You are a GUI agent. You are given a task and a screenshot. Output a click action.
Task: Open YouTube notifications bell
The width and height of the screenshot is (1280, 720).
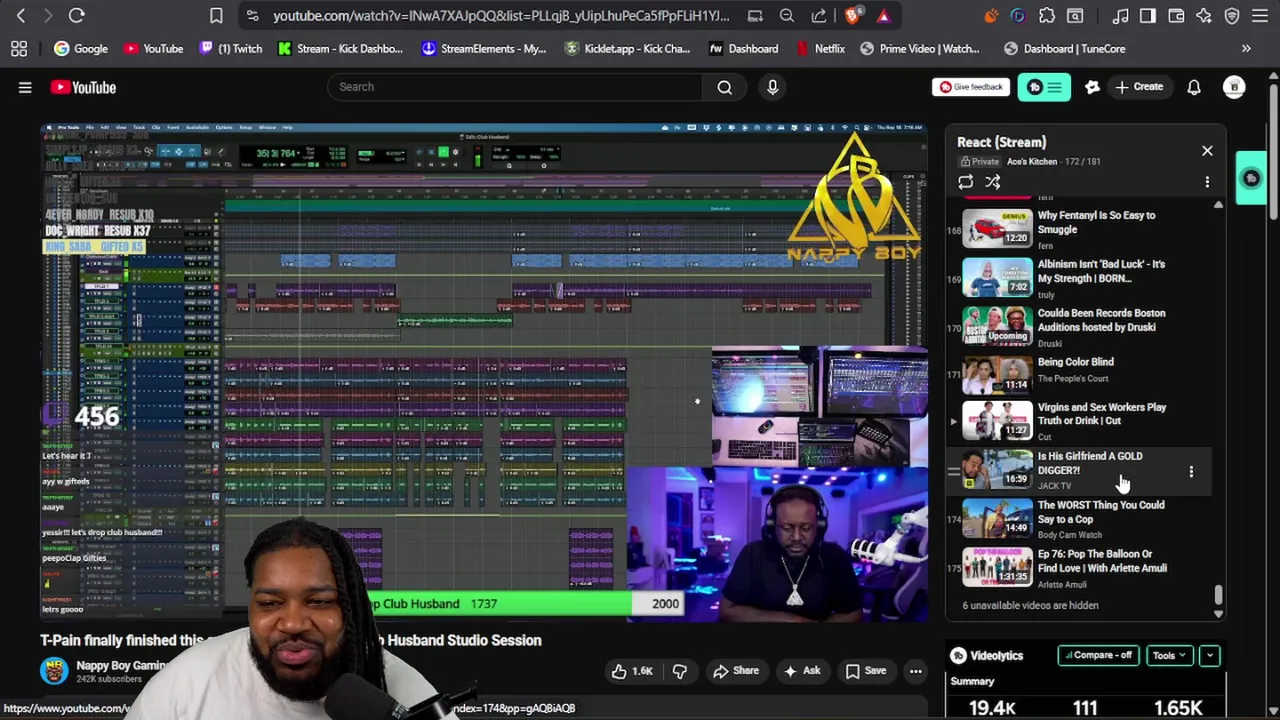point(1194,87)
